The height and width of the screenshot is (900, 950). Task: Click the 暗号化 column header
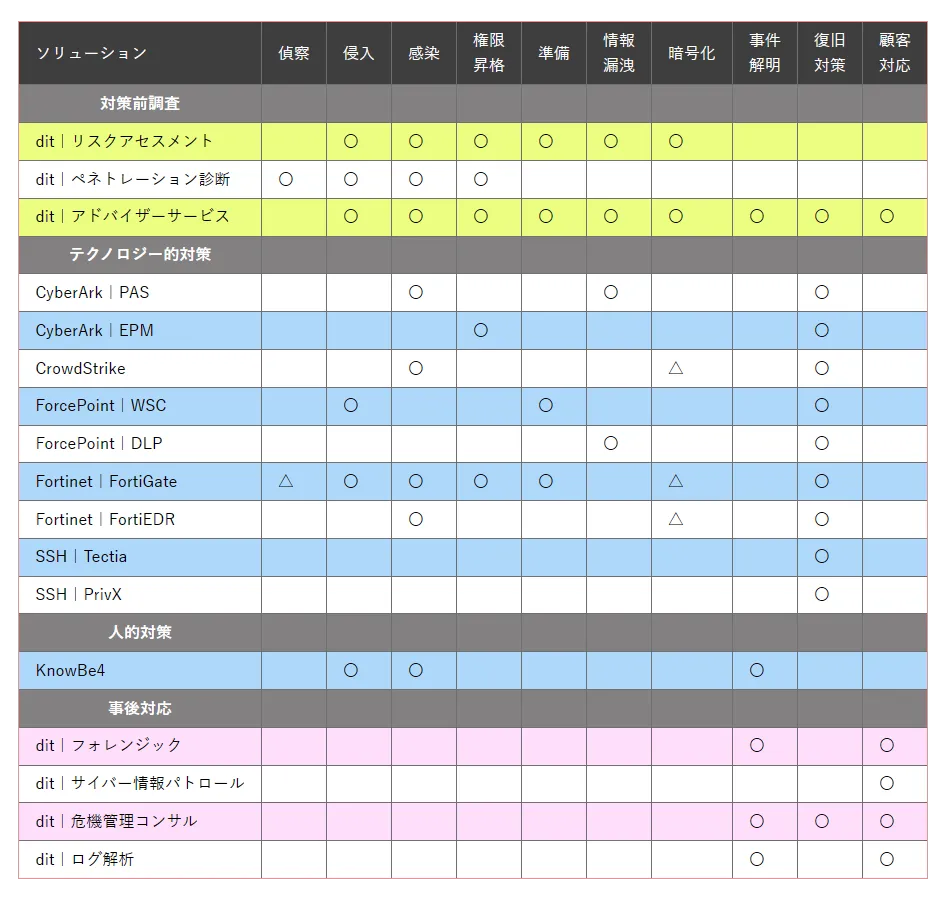click(692, 53)
